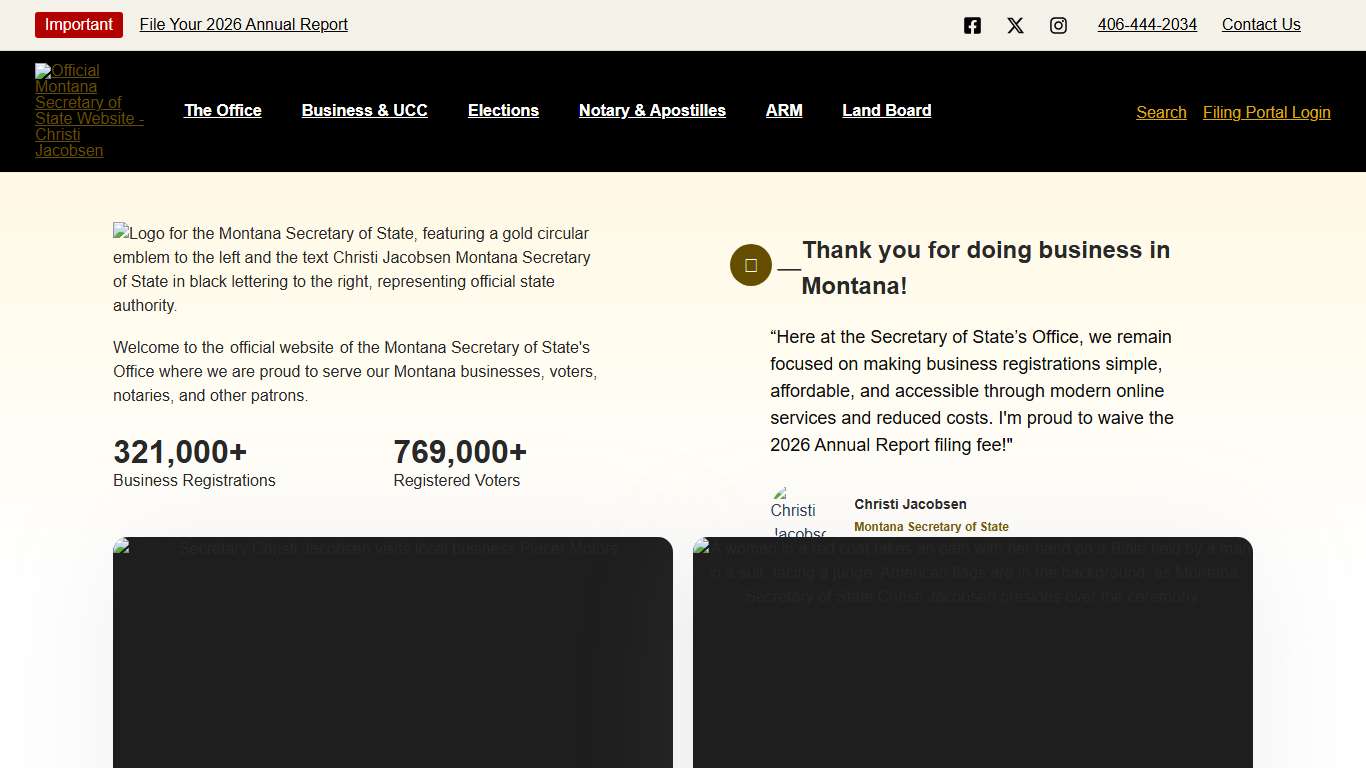Viewport: 1366px width, 768px height.
Task: Call the 406-444-2034 phone link
Action: 1147,25
